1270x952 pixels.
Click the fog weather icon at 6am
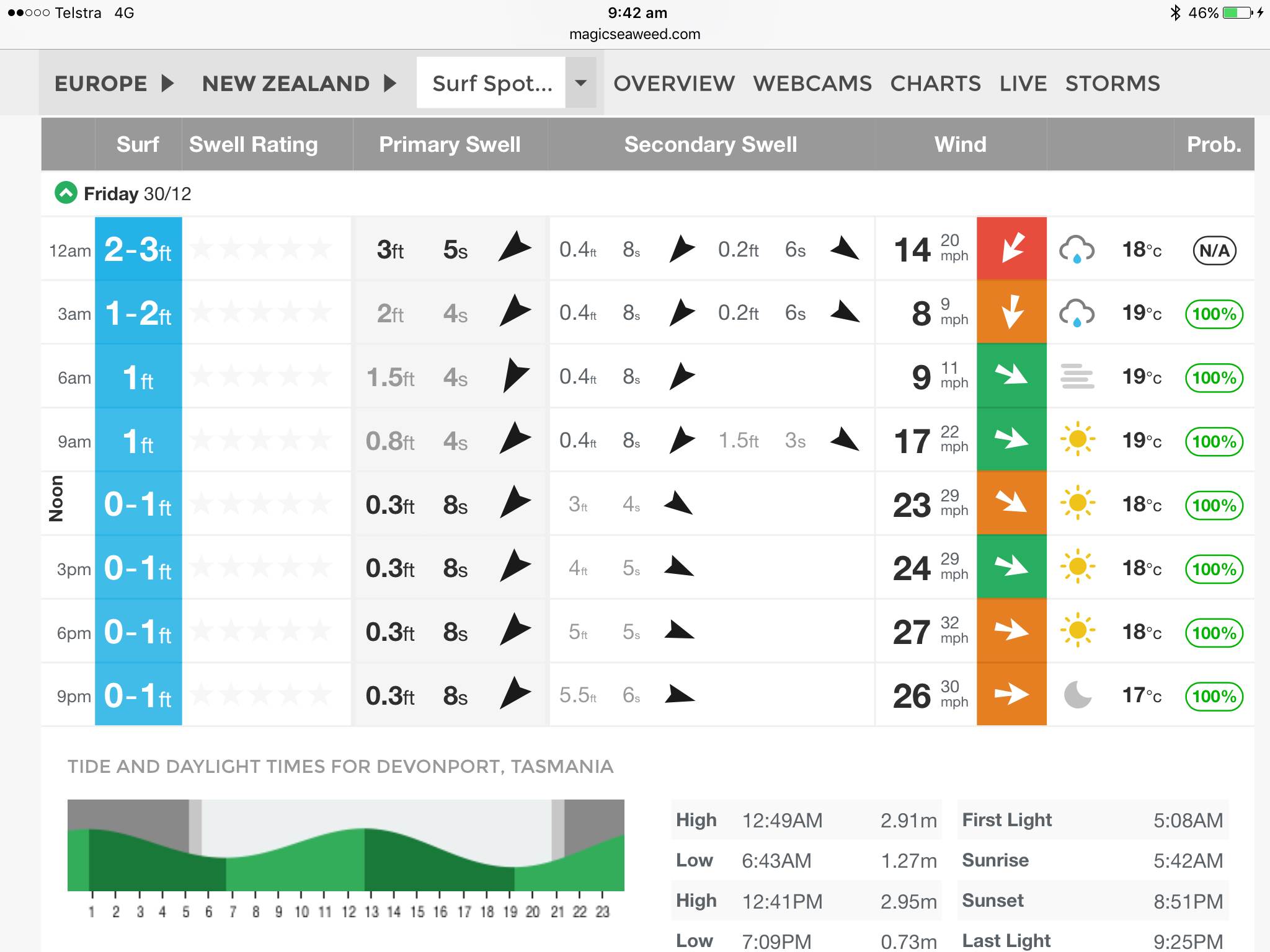pos(1077,376)
